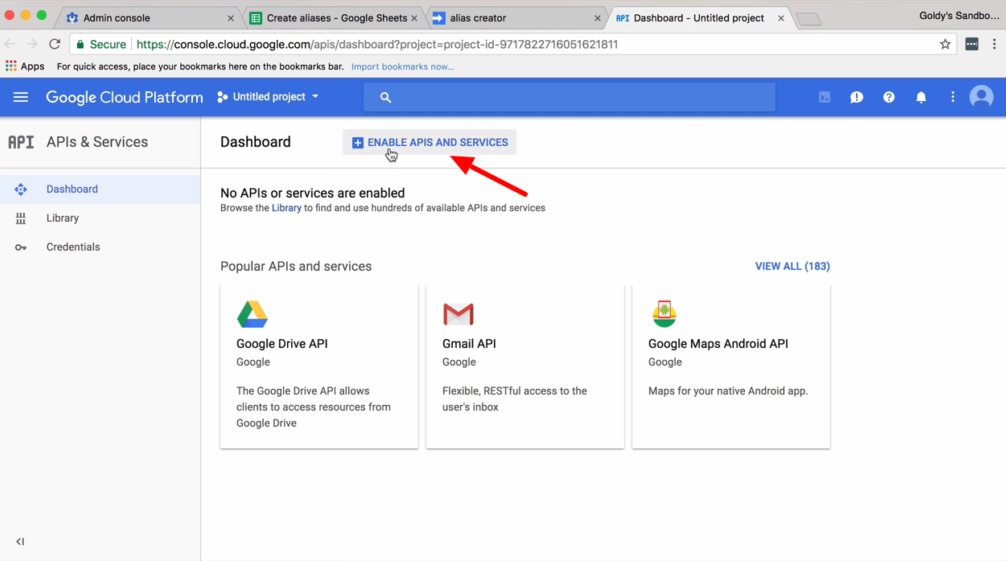1006x561 pixels.
Task: Open the Gmail API card
Action: click(525, 367)
